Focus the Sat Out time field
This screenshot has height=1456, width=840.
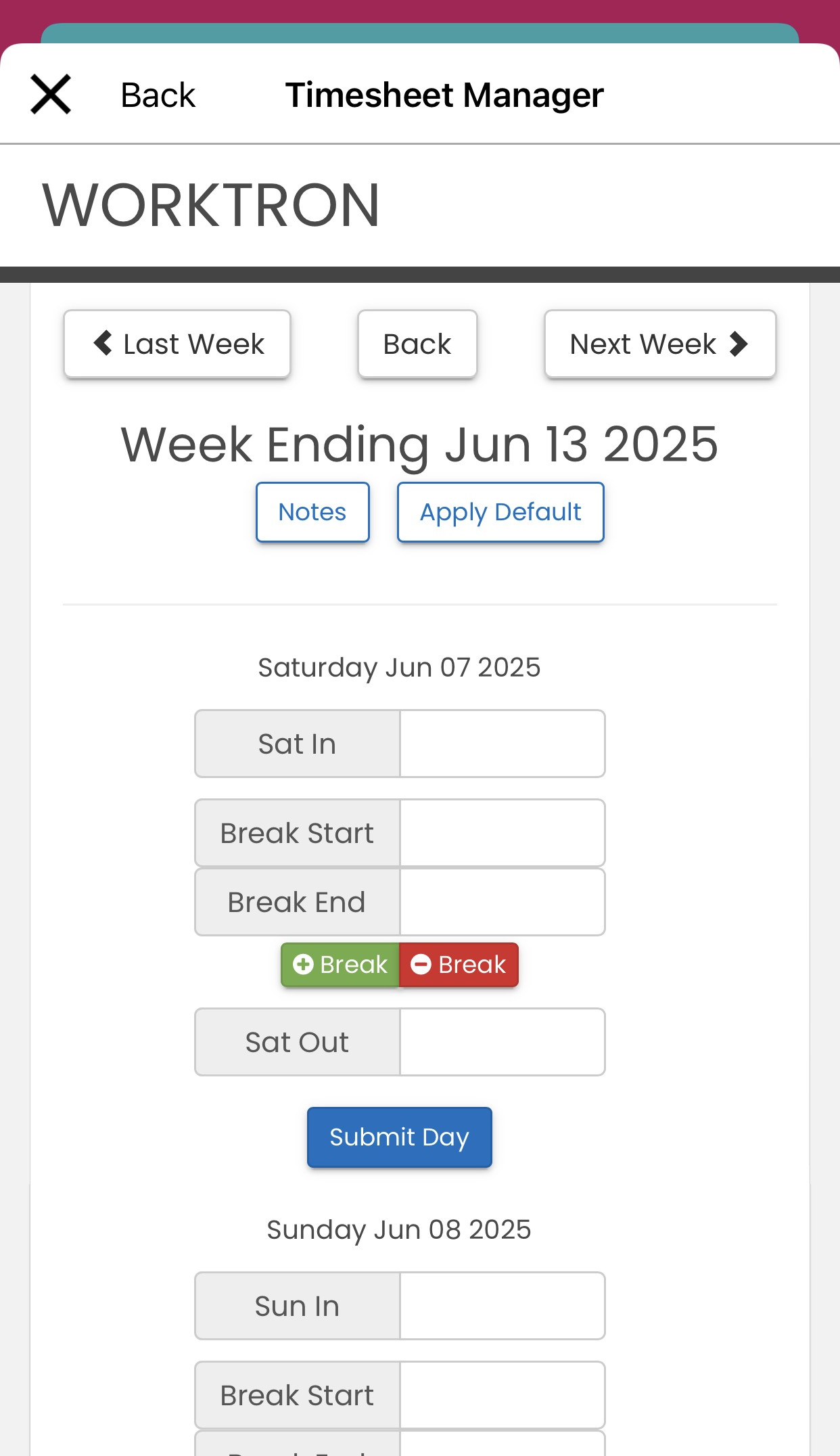coord(503,1042)
